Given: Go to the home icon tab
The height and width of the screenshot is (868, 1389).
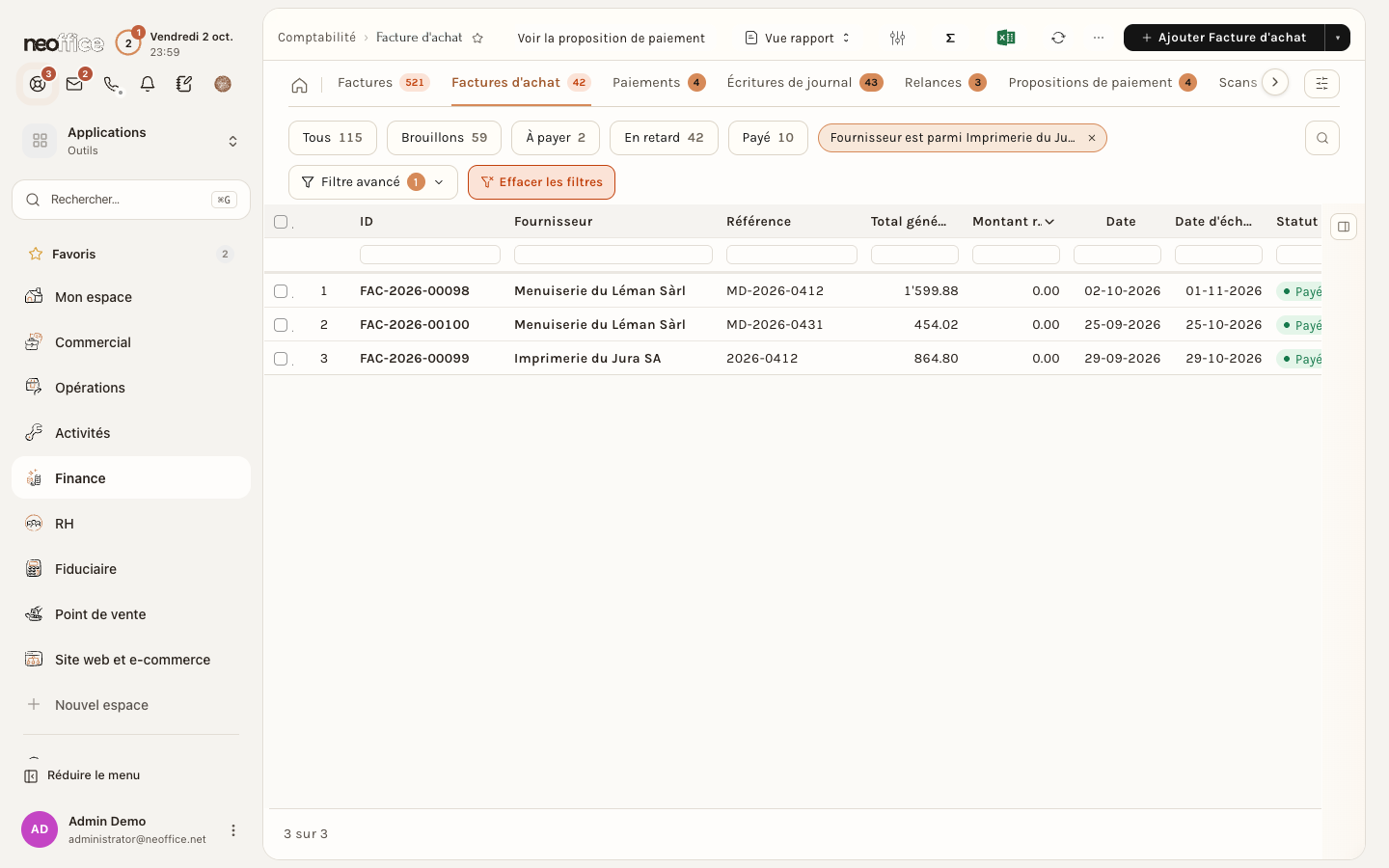Looking at the screenshot, I should tap(299, 85).
